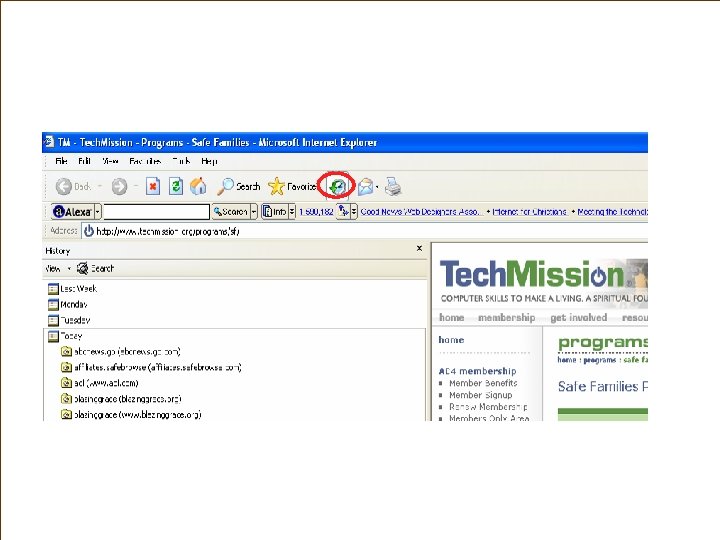Open the Alexa Search dropdown arrow
The width and height of the screenshot is (720, 540).
pos(254,212)
